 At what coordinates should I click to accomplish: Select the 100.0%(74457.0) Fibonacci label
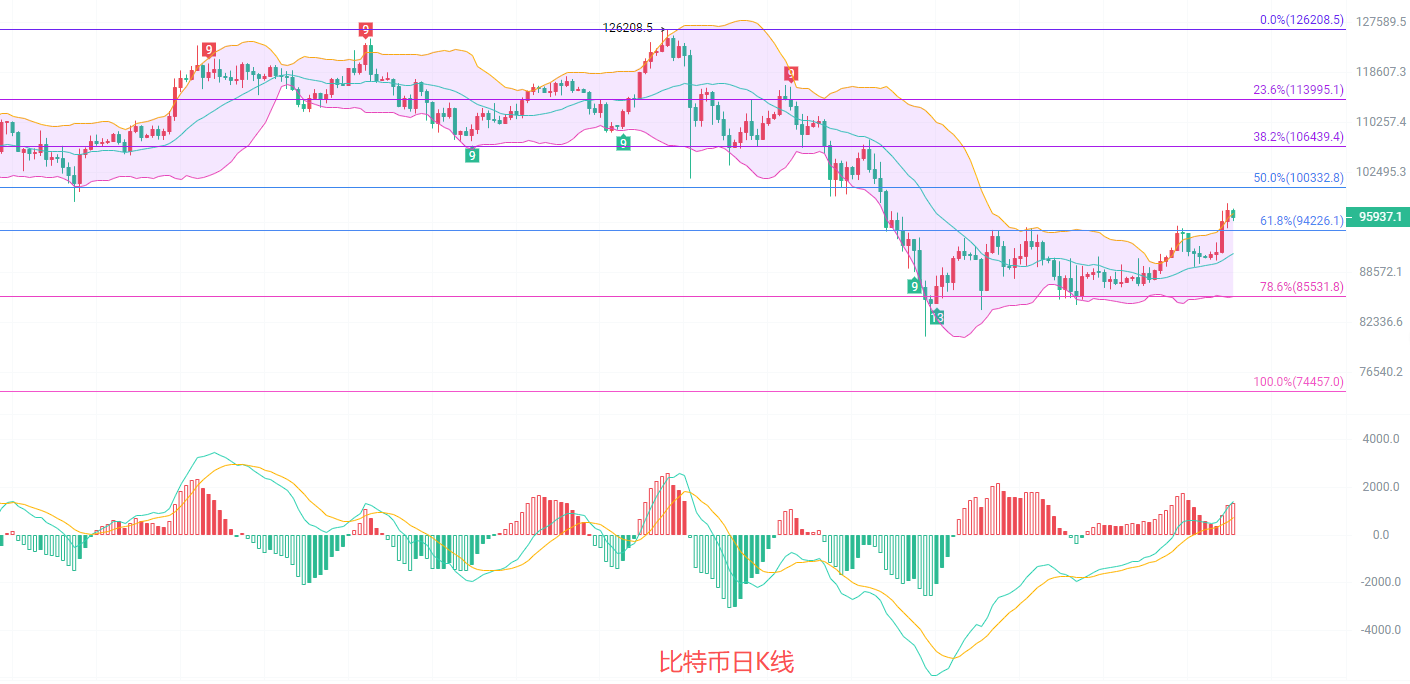pos(1298,382)
